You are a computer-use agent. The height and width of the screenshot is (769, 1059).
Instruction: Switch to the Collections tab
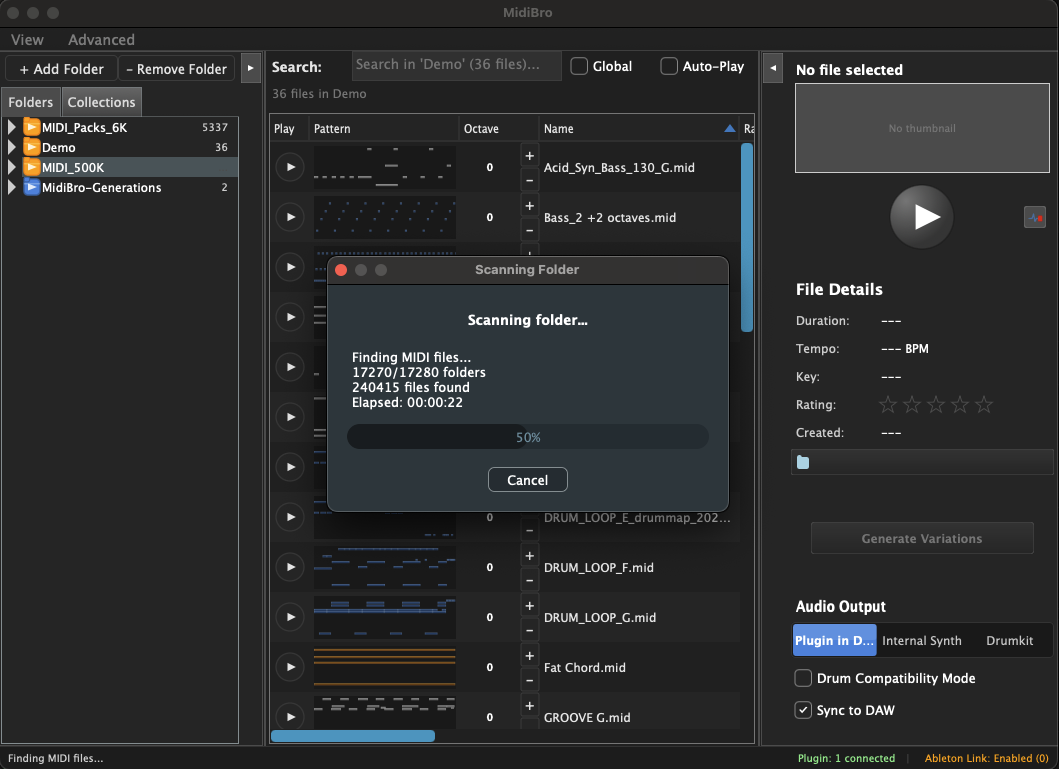coord(101,102)
